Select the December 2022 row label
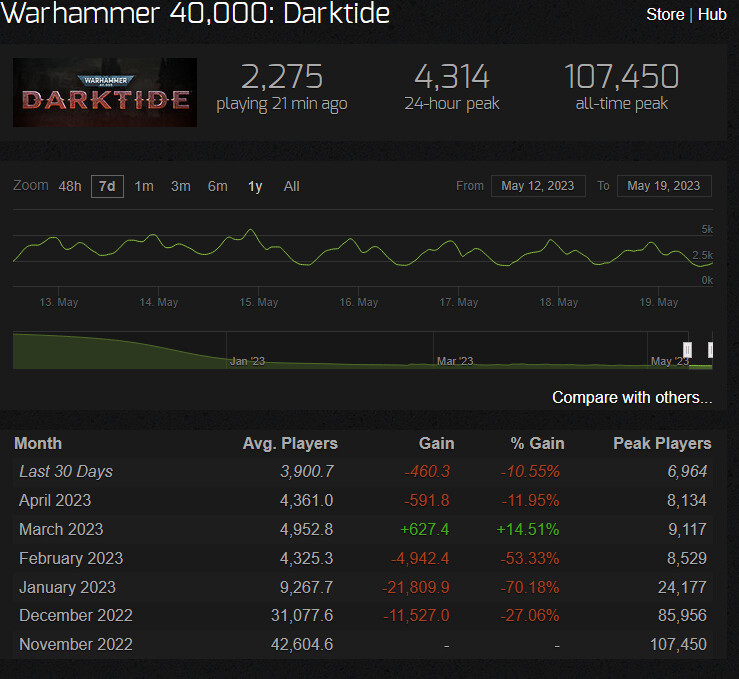Screen dimensions: 739x679 76,615
